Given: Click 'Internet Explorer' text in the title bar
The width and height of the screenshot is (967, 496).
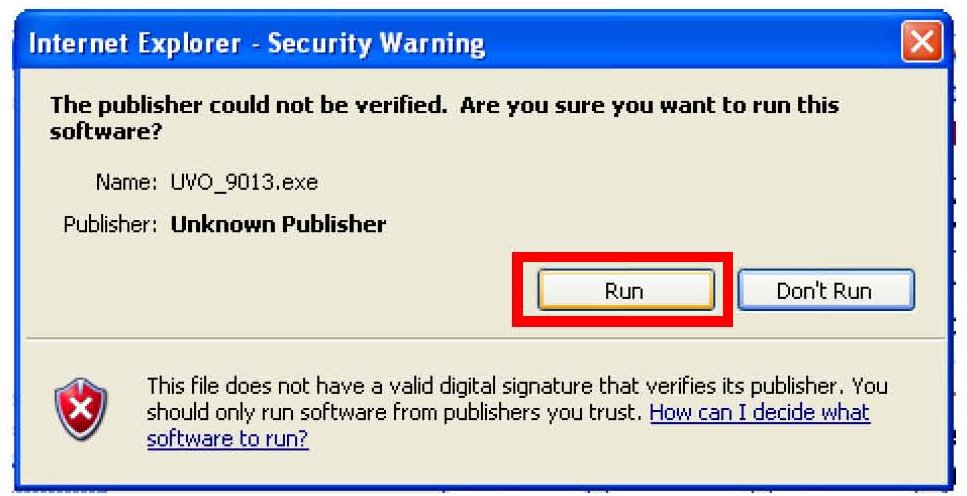Looking at the screenshot, I should pyautogui.click(x=134, y=44).
